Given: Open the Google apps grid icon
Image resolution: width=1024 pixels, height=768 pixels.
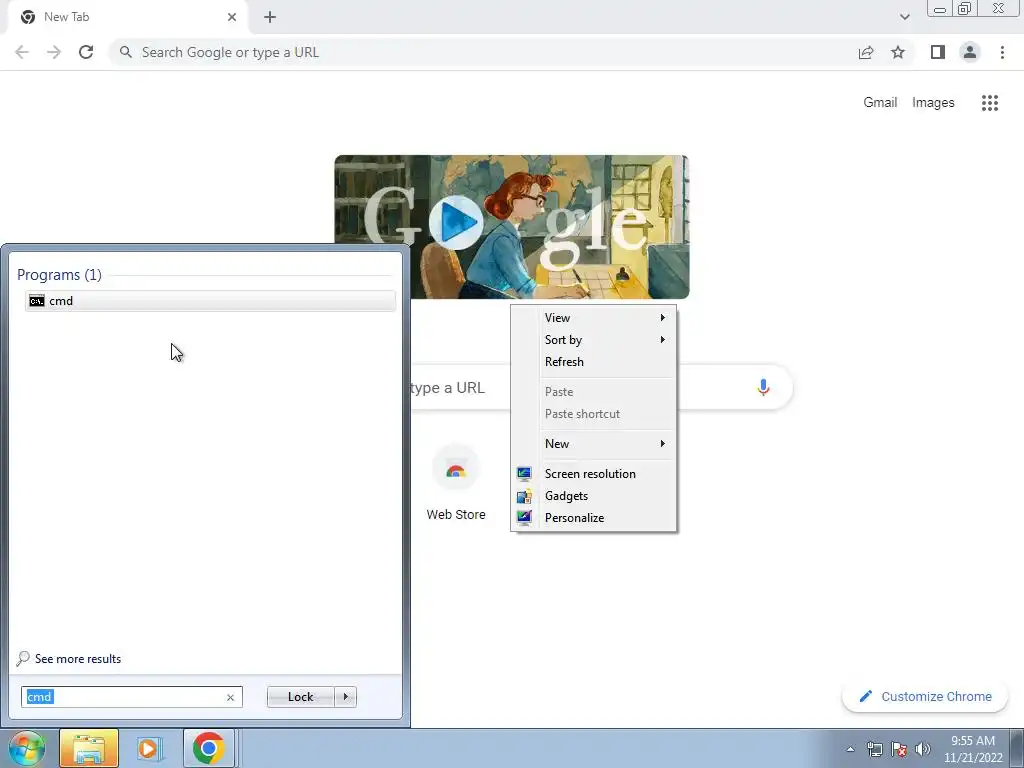Looking at the screenshot, I should [x=990, y=103].
